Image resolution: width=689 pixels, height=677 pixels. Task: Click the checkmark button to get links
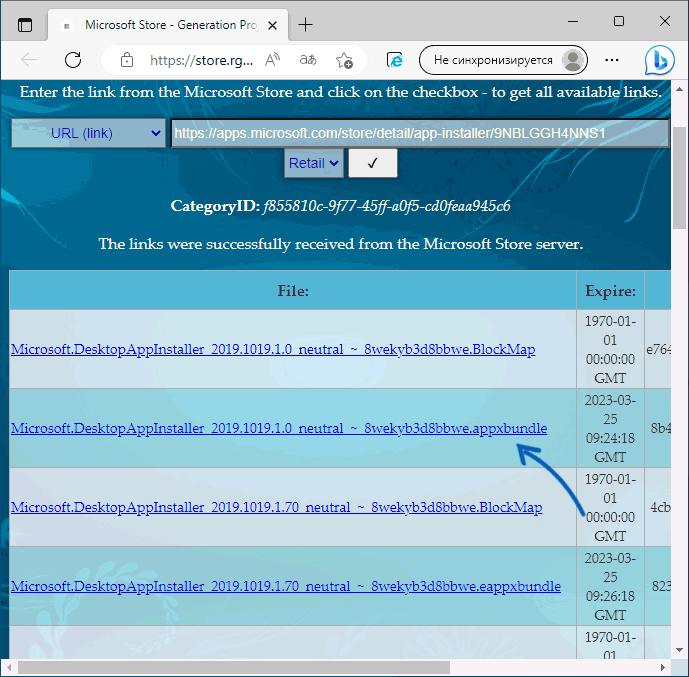372,163
